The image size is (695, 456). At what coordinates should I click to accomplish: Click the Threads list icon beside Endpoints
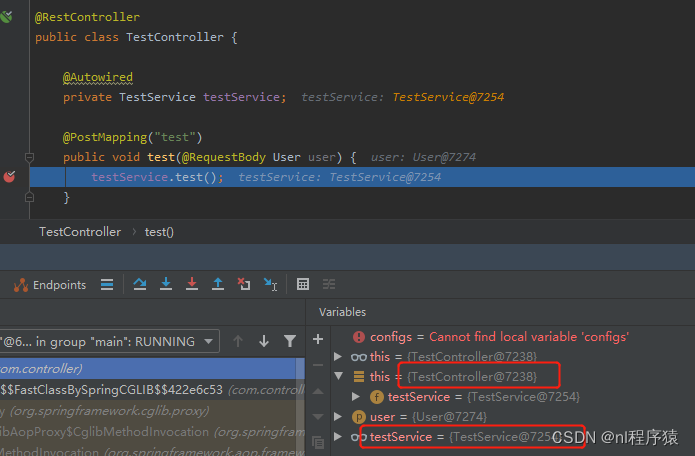(107, 285)
